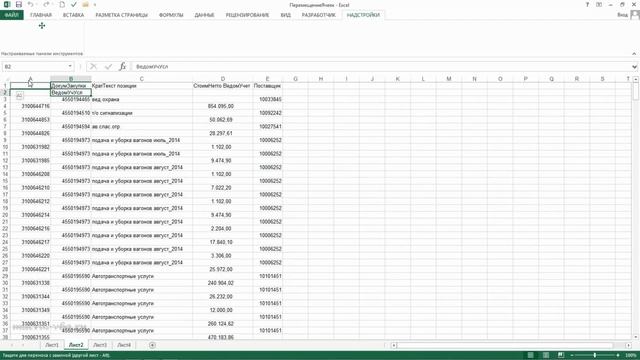Open the РАЗМЕТКА СТРАНИЦЫ ribbon tab
This screenshot has height=360, width=640.
coord(122,15)
